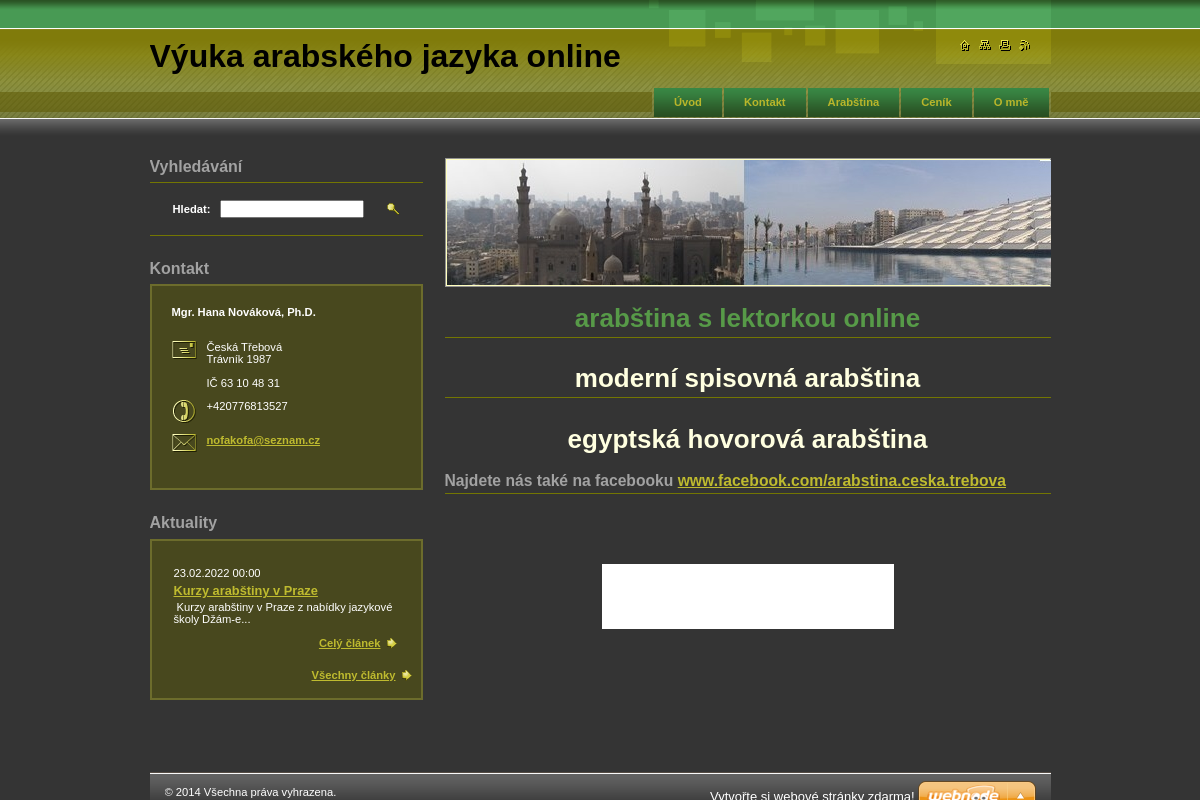Open the Ceník menu item
This screenshot has width=1200, height=800.
click(936, 102)
